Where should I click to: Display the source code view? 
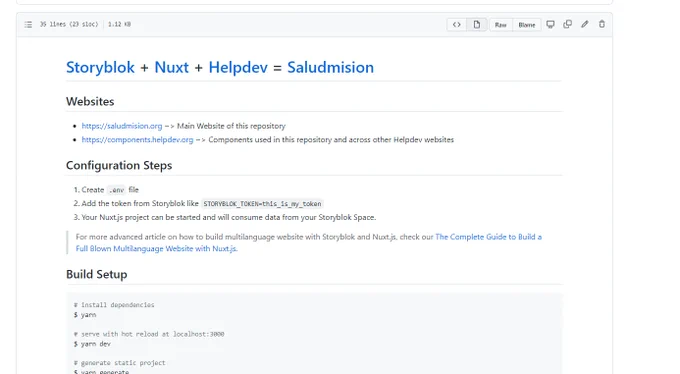click(457, 25)
